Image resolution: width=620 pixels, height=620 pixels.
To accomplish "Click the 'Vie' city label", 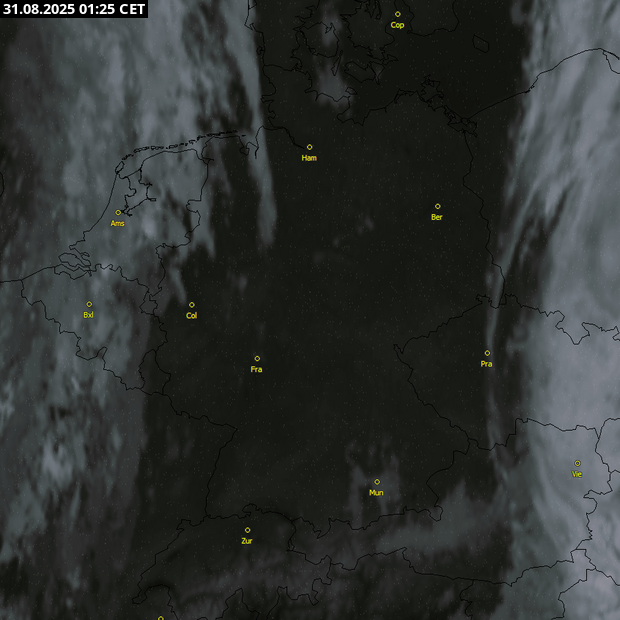I will point(577,474).
